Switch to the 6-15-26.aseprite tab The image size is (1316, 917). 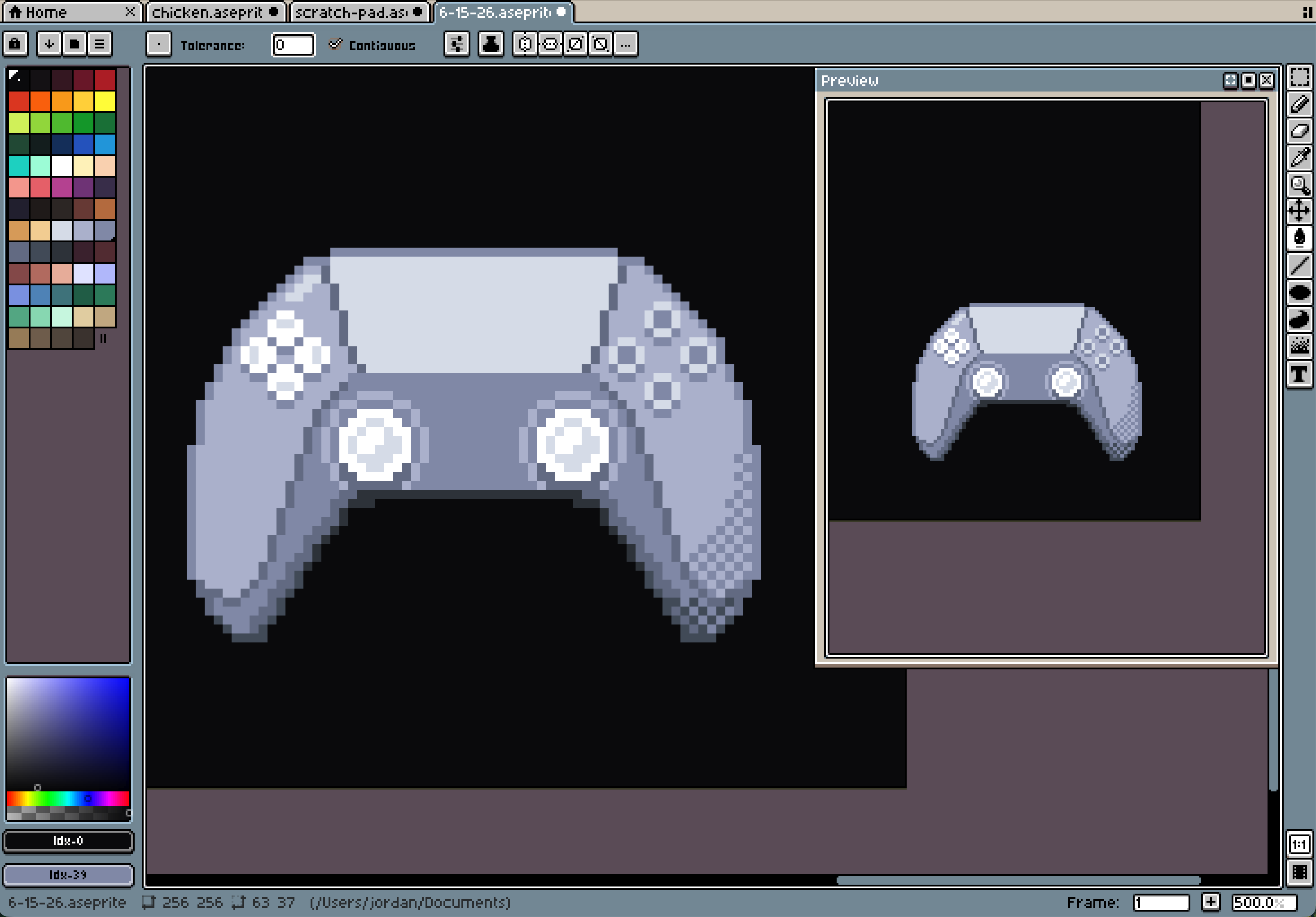click(x=503, y=12)
